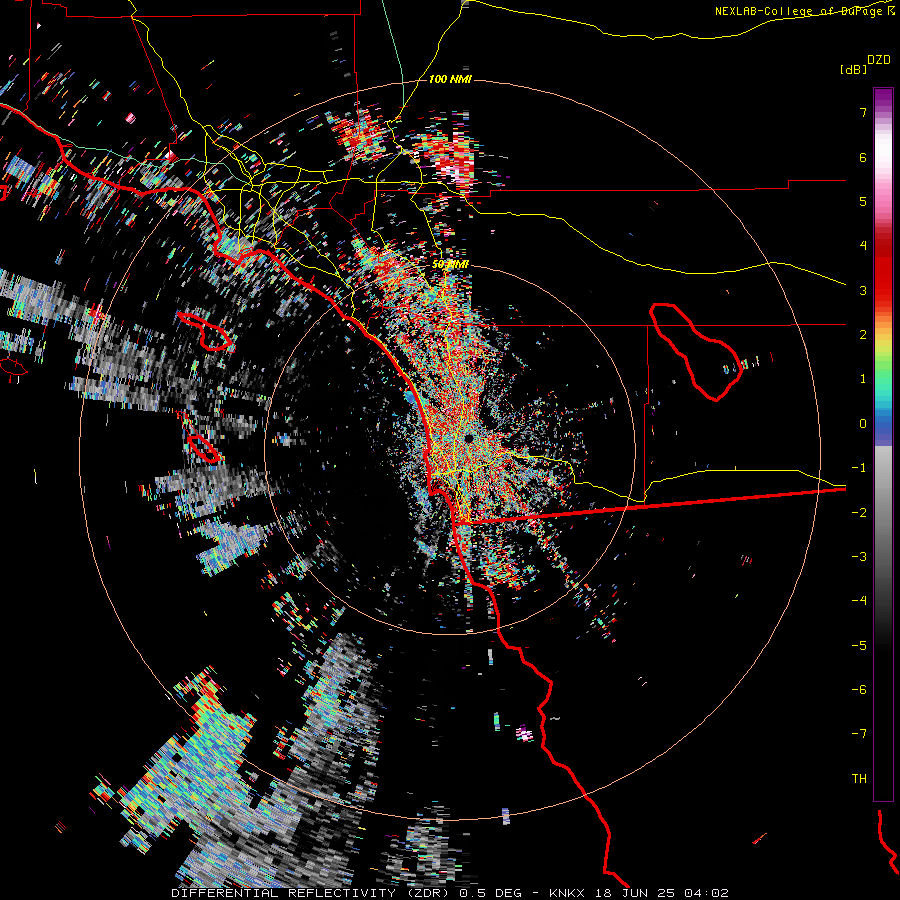This screenshot has width=900, height=900.
Task: Click the 100 NMI range ring label
Action: click(x=450, y=79)
